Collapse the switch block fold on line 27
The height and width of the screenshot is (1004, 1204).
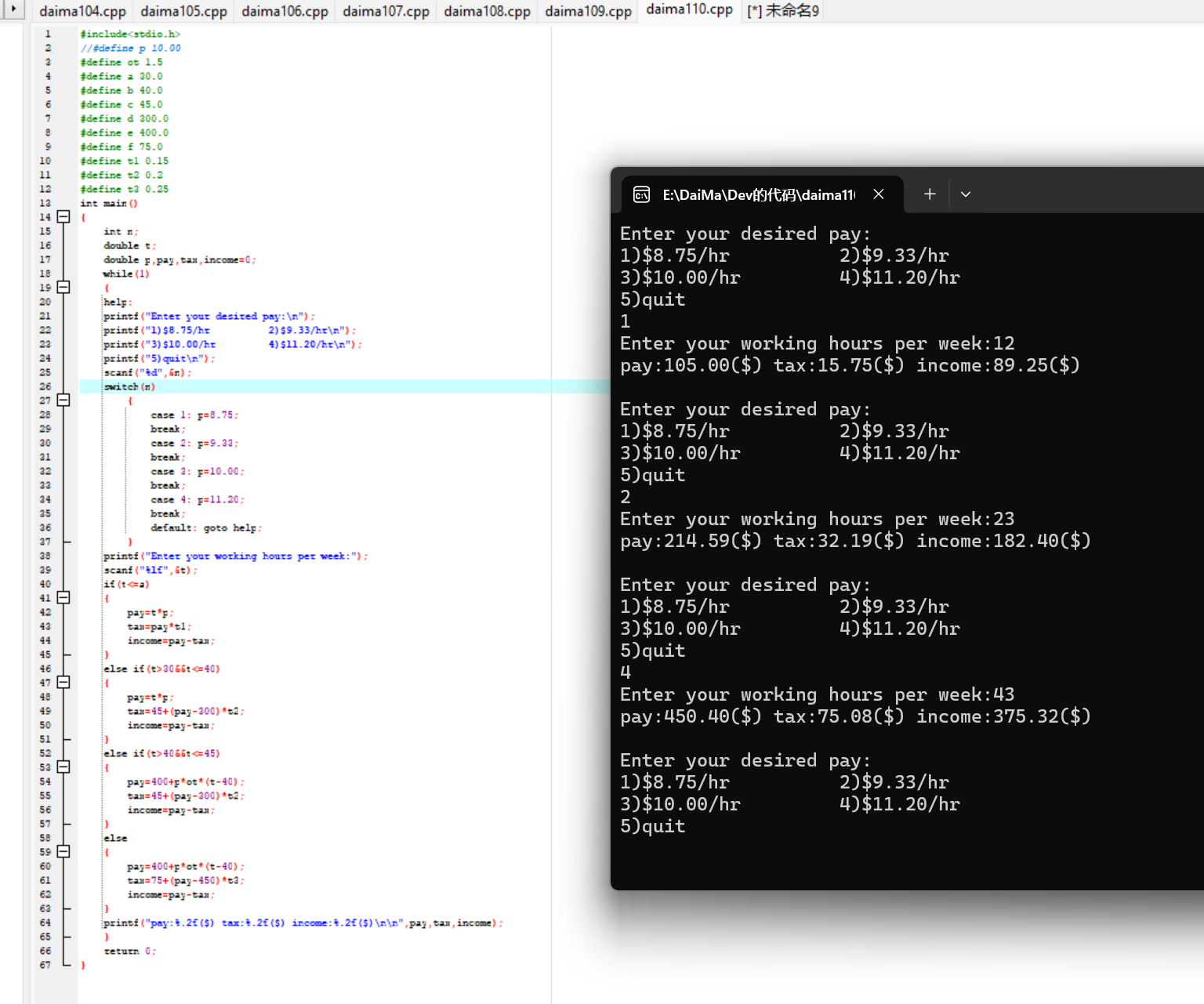63,400
